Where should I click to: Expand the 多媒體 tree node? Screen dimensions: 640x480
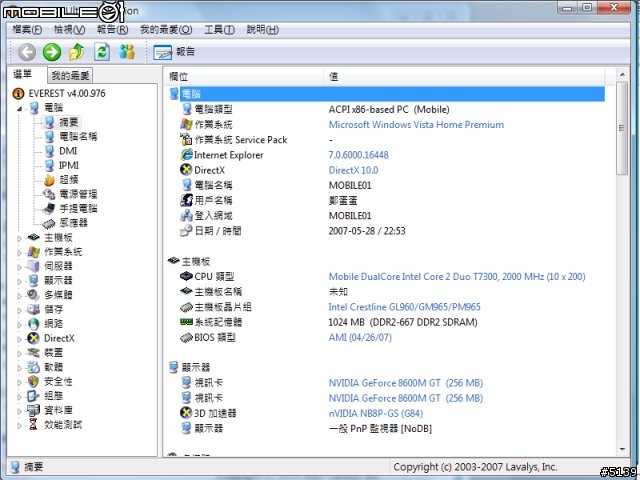click(x=19, y=296)
